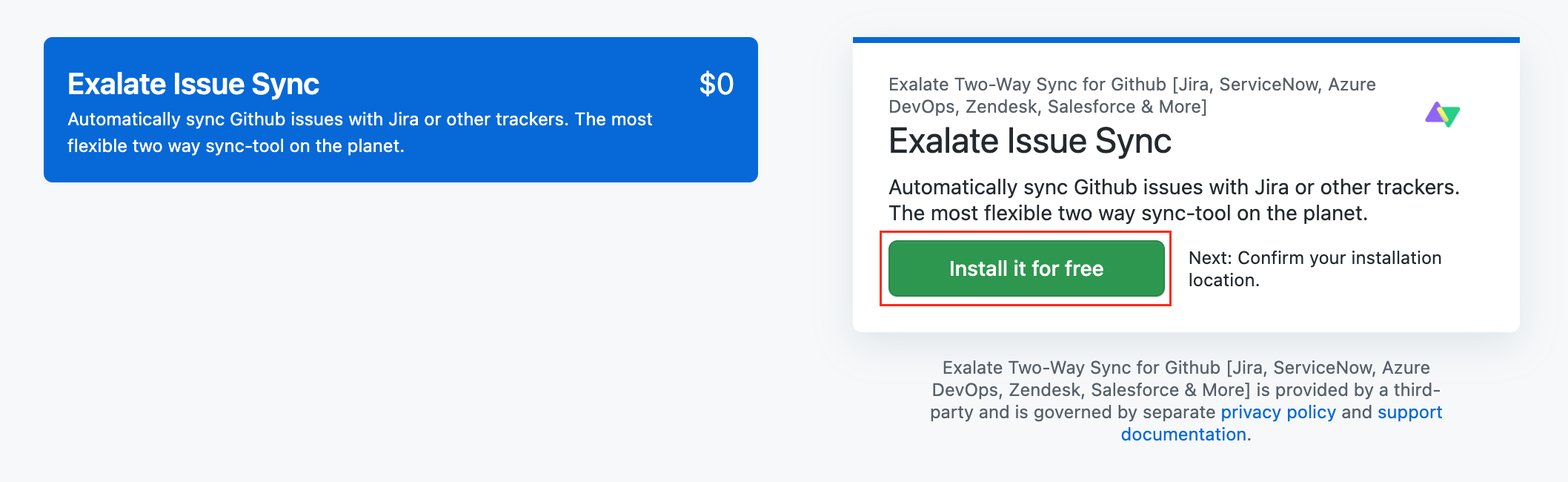Click the word 'and' between the two notice links
This screenshot has height=482, width=1568.
coord(1356,412)
